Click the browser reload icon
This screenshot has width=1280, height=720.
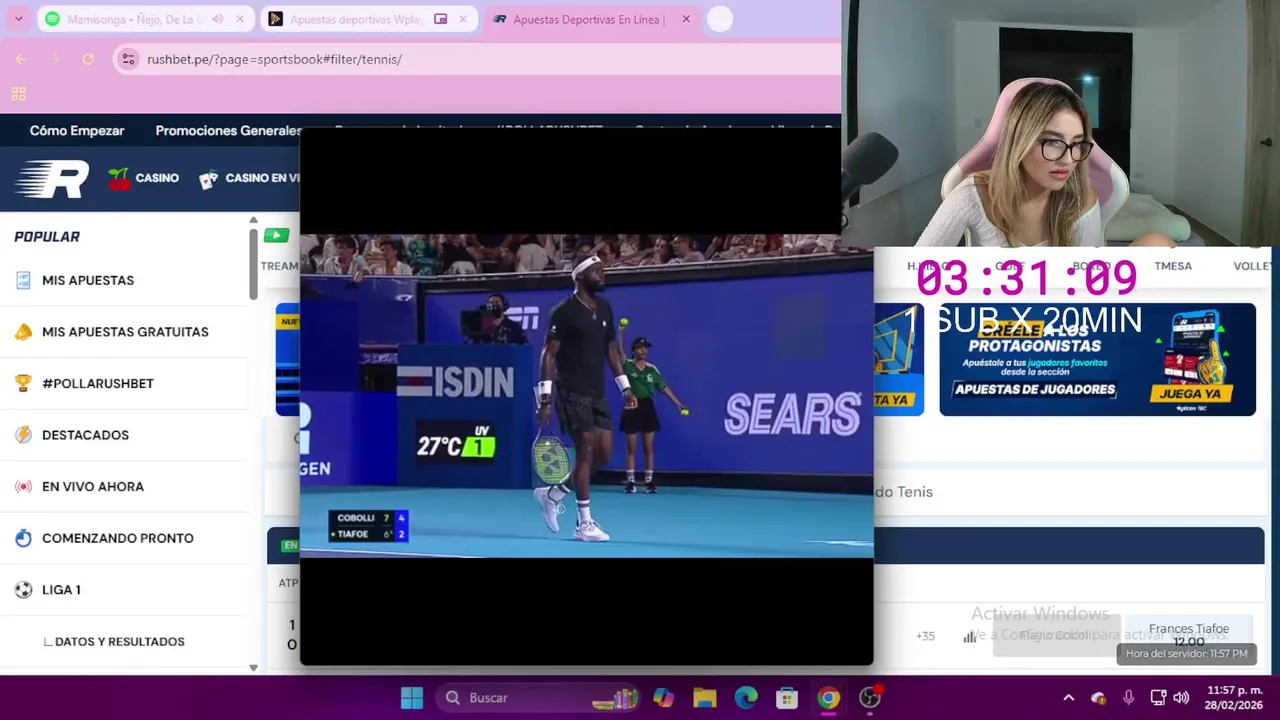click(88, 59)
